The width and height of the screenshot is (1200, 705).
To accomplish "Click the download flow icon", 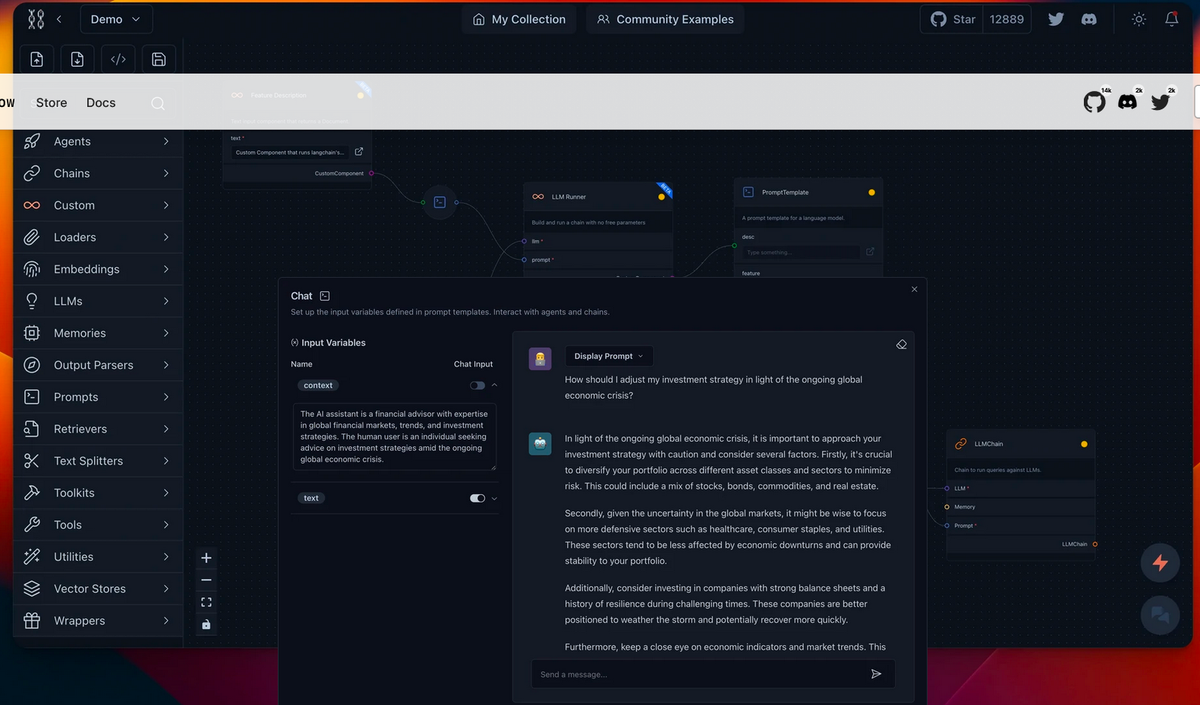I will [x=77, y=59].
